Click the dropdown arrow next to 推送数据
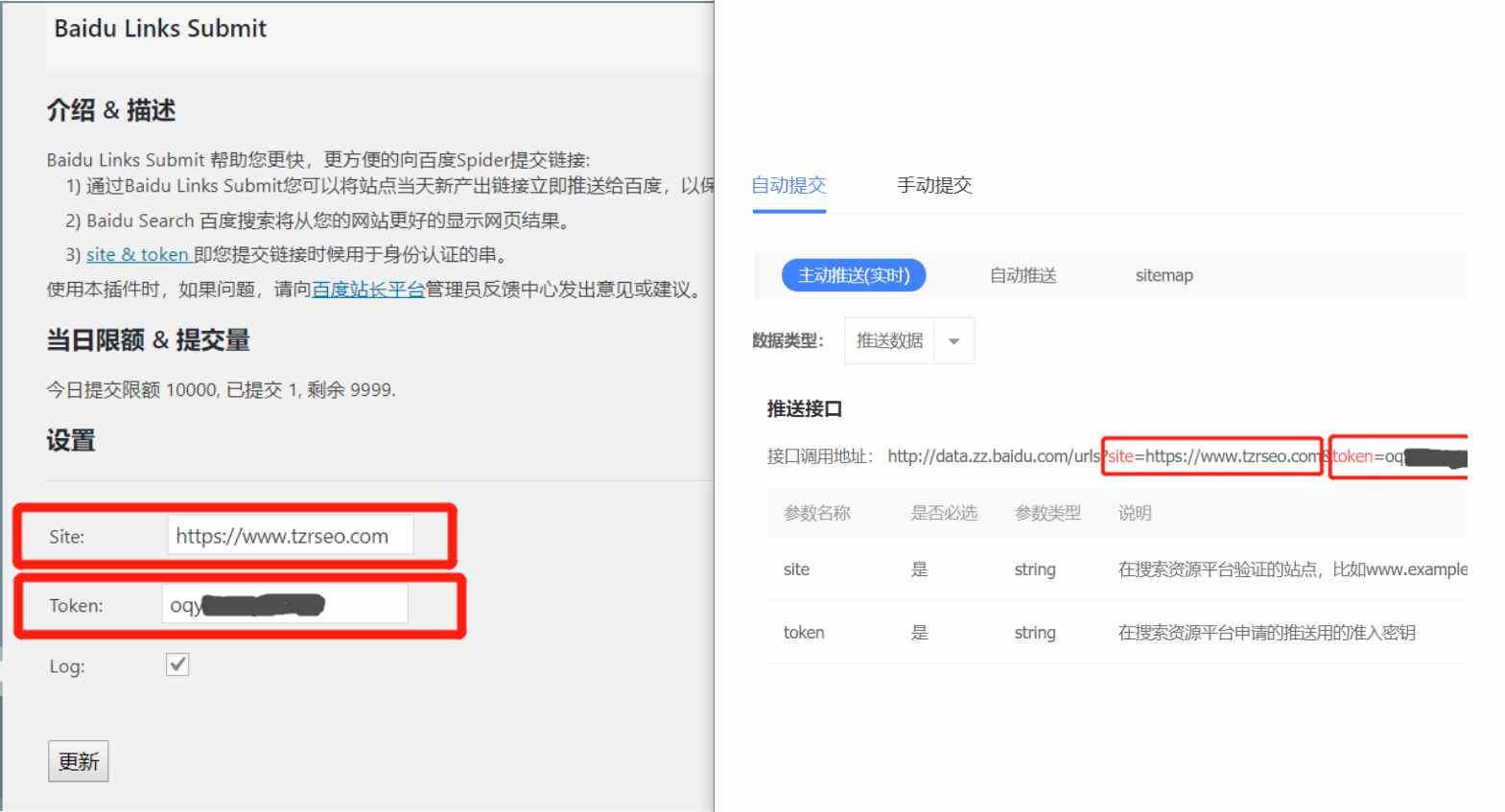This screenshot has height=812, width=1505. pos(953,341)
